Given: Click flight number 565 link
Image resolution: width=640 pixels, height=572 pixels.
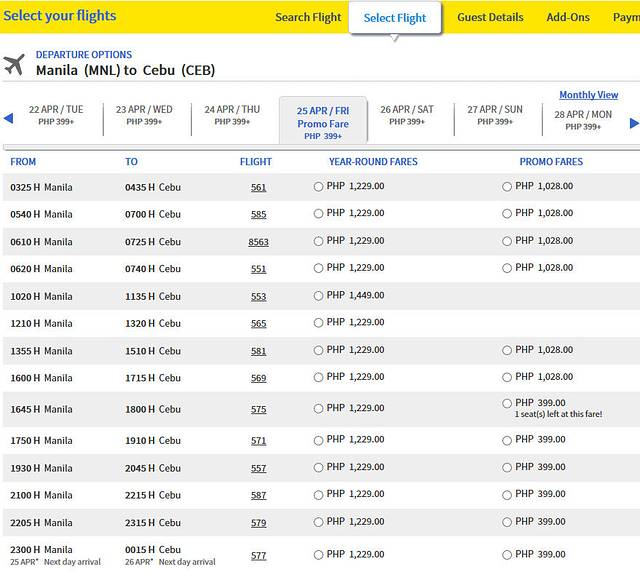Looking at the screenshot, I should 259,324.
